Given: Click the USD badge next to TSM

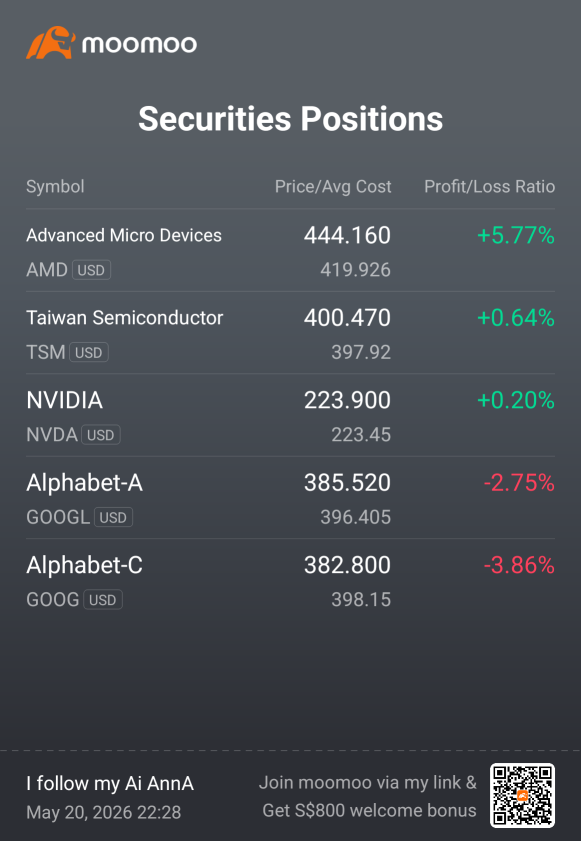Looking at the screenshot, I should pyautogui.click(x=89, y=352).
